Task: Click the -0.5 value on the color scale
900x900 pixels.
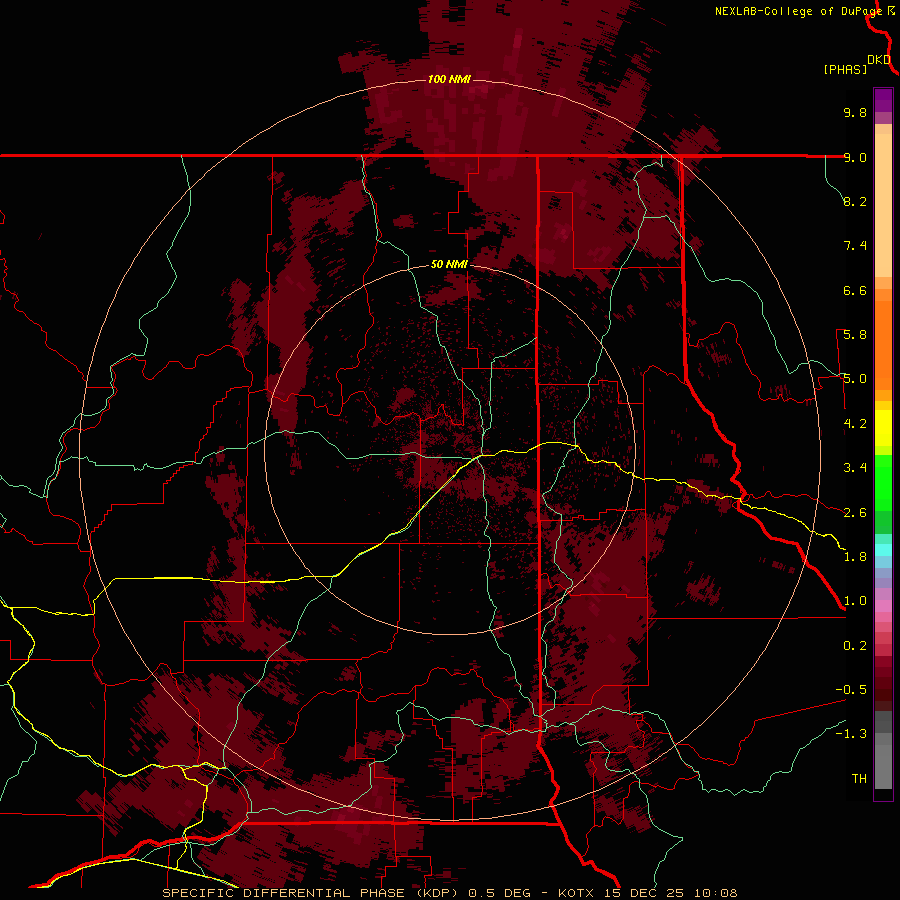Action: (851, 690)
